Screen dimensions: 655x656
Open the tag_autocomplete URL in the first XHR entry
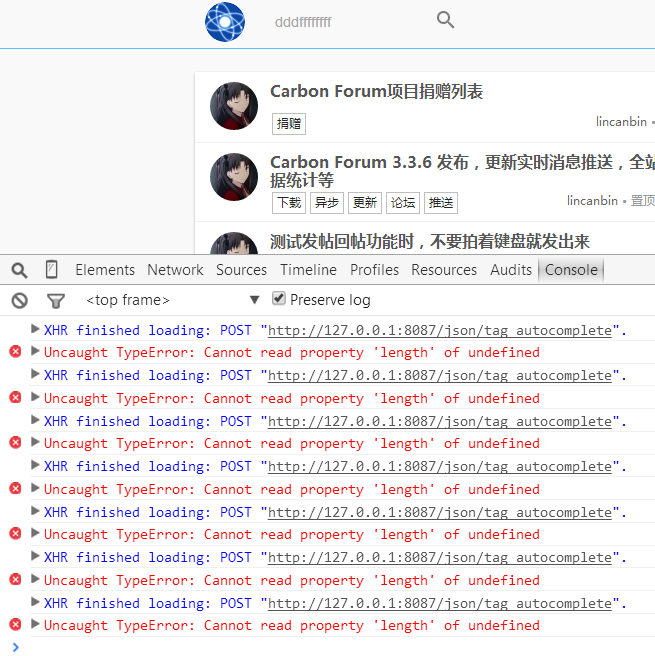coord(440,331)
